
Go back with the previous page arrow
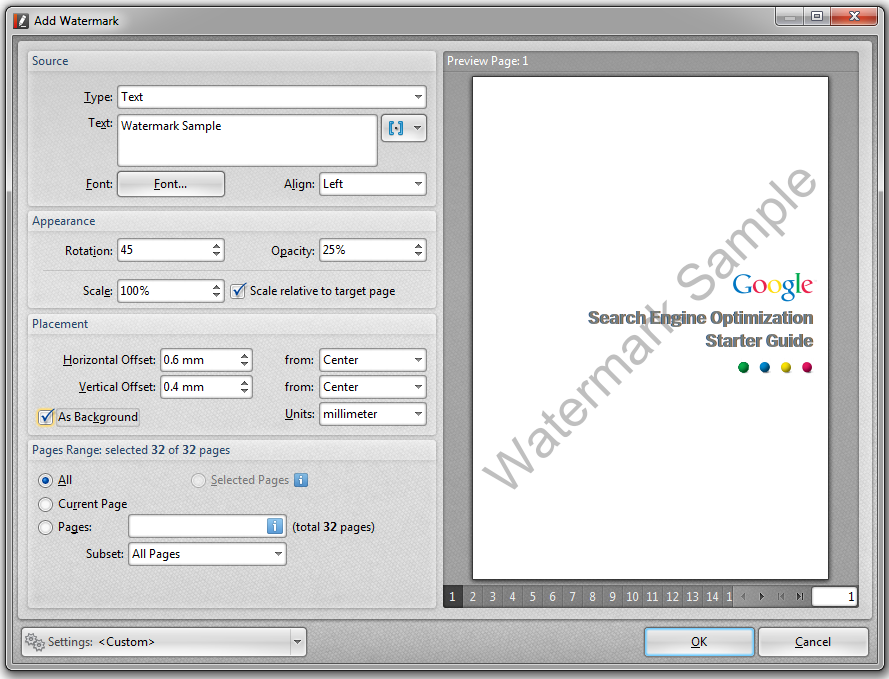(x=744, y=596)
